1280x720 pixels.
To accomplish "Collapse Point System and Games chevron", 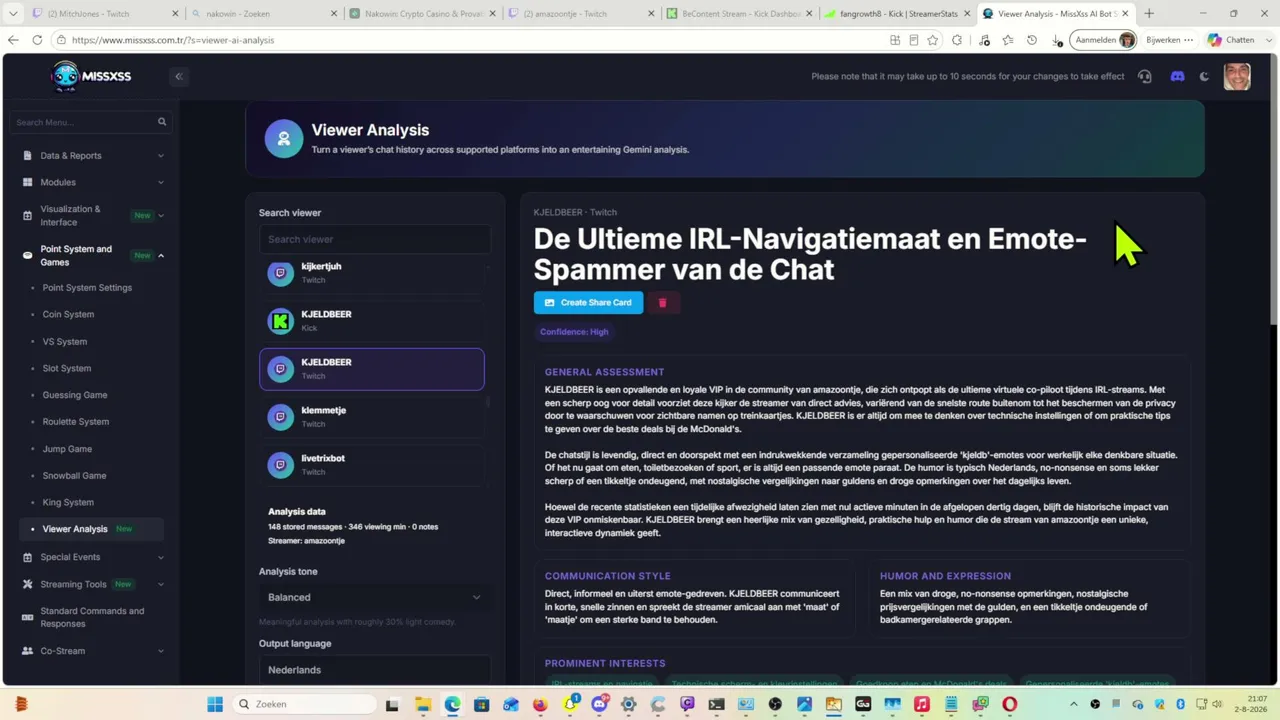I will click(161, 256).
